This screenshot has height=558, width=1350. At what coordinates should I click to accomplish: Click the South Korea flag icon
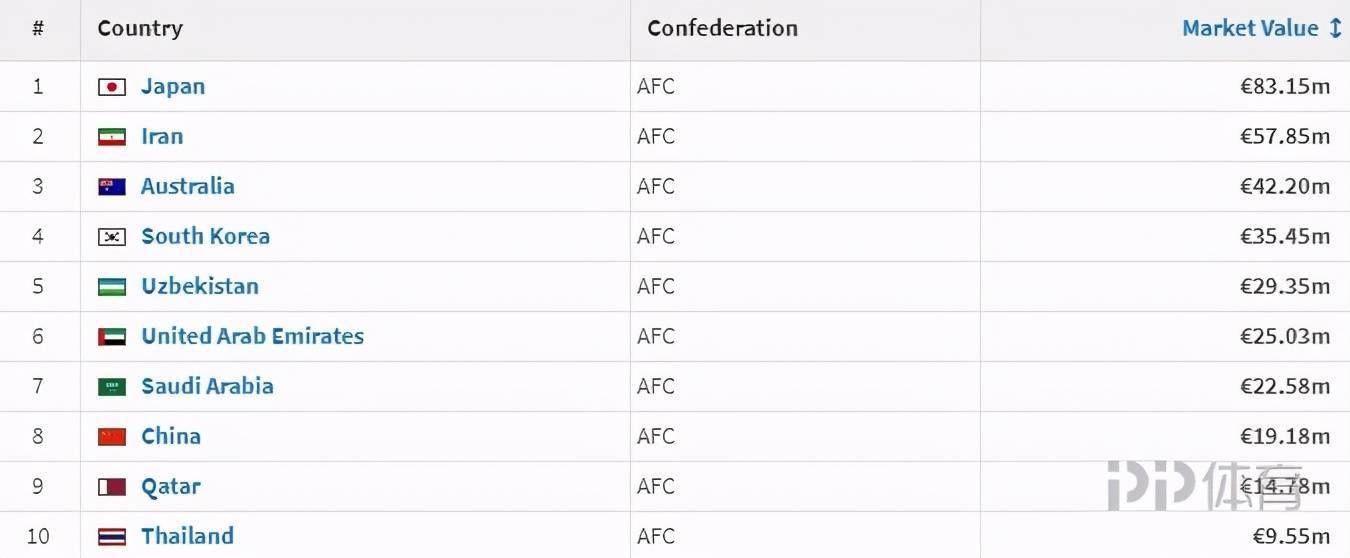112,237
